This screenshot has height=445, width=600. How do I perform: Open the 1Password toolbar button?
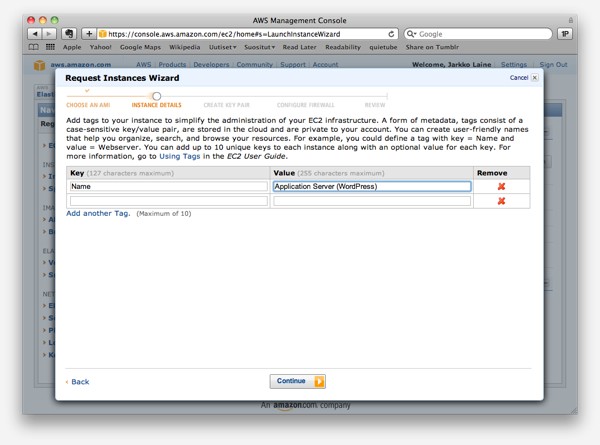coord(565,34)
